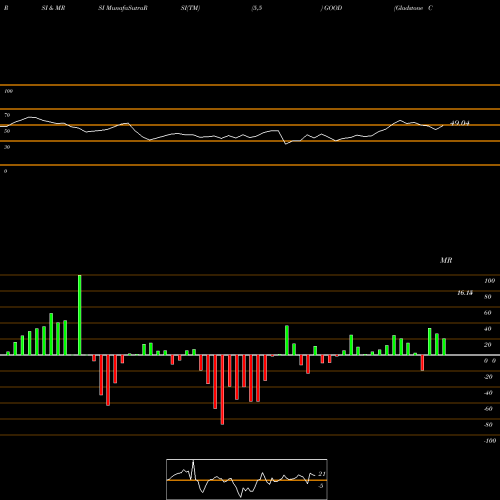Click the Gladstone C company name text

(x=413, y=8)
